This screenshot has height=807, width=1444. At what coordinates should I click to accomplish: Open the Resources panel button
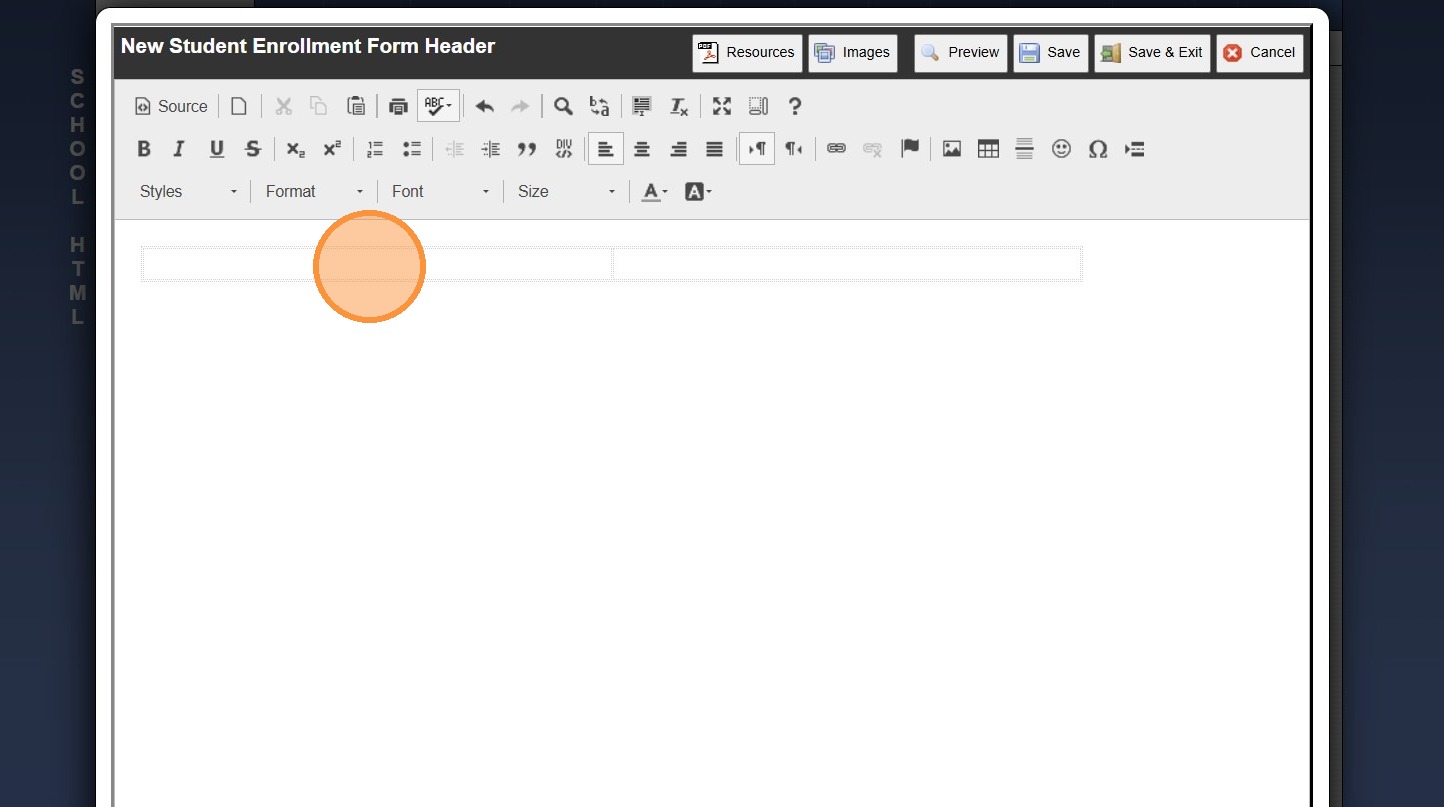(747, 53)
